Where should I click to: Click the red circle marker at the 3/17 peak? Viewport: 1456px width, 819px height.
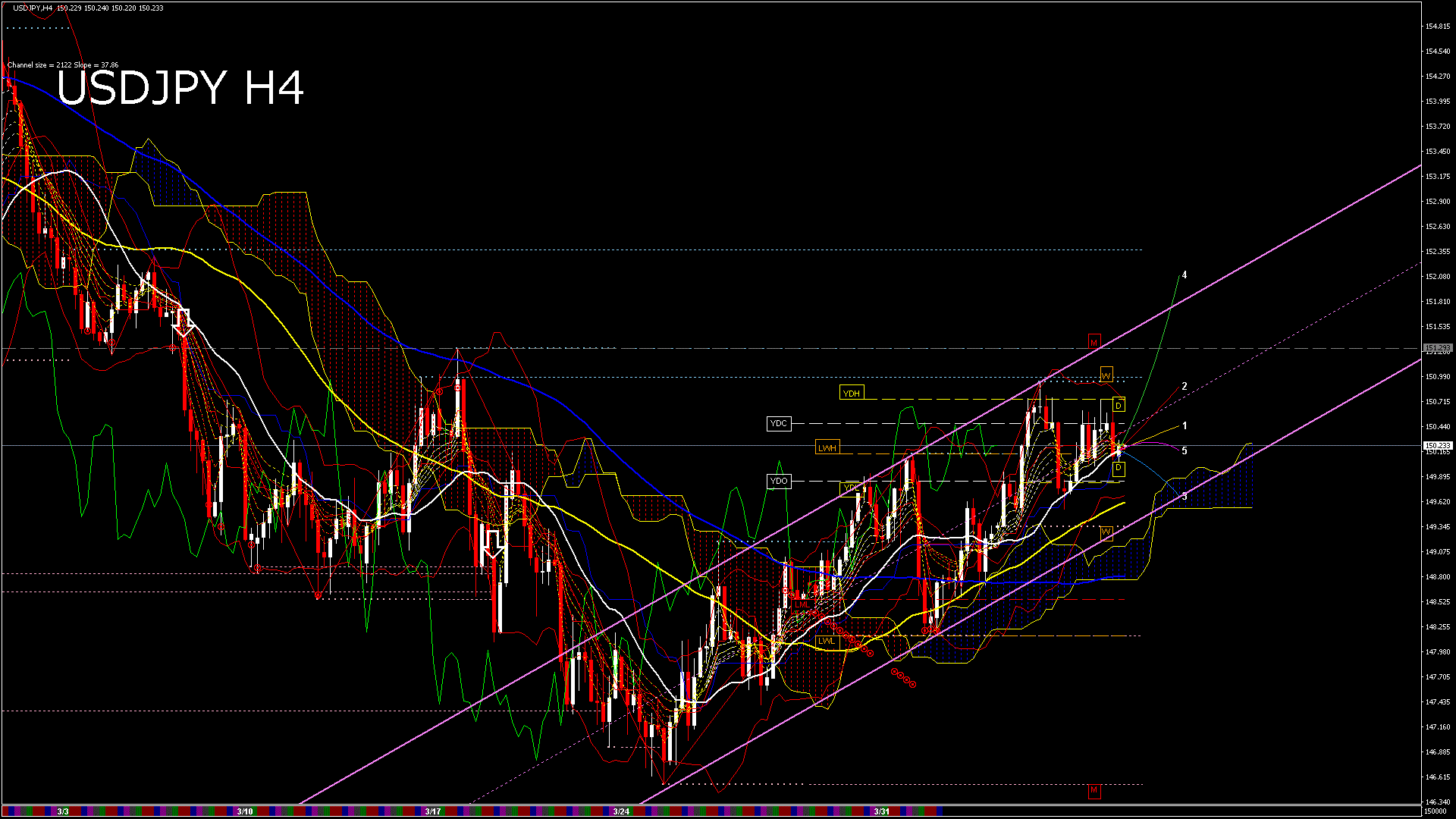[x=458, y=388]
